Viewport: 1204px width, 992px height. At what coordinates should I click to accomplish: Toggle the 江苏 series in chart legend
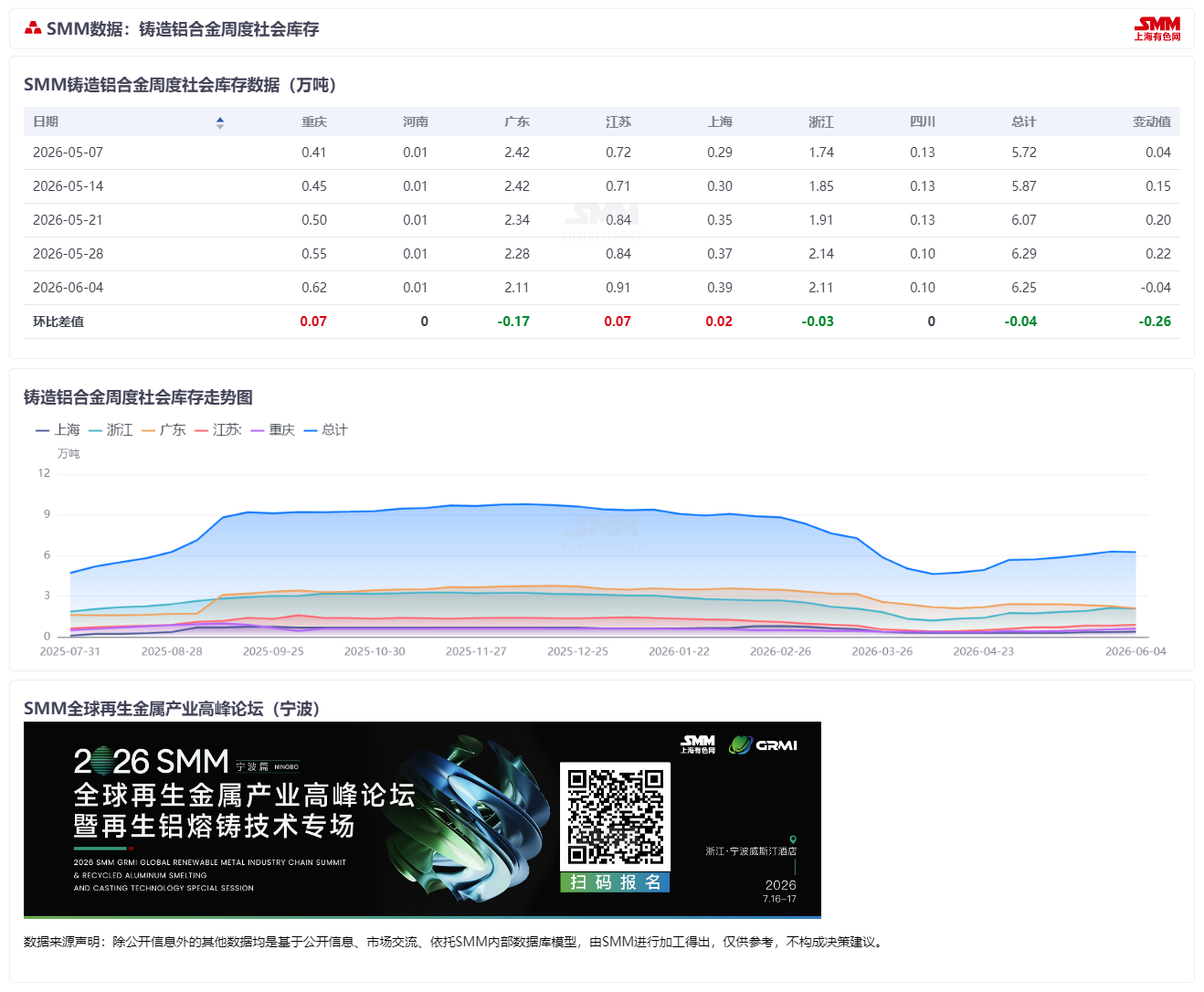tap(218, 429)
